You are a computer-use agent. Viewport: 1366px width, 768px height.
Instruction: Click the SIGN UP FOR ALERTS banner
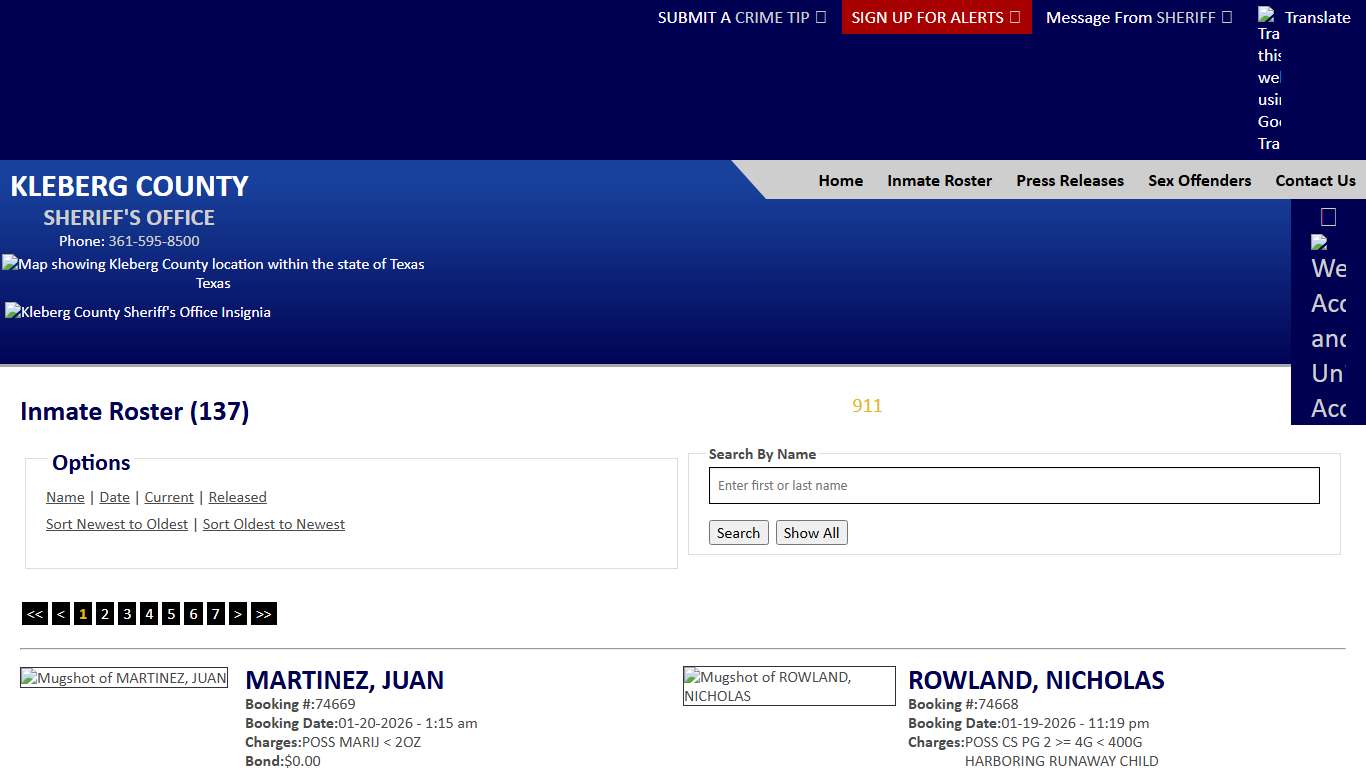(935, 17)
